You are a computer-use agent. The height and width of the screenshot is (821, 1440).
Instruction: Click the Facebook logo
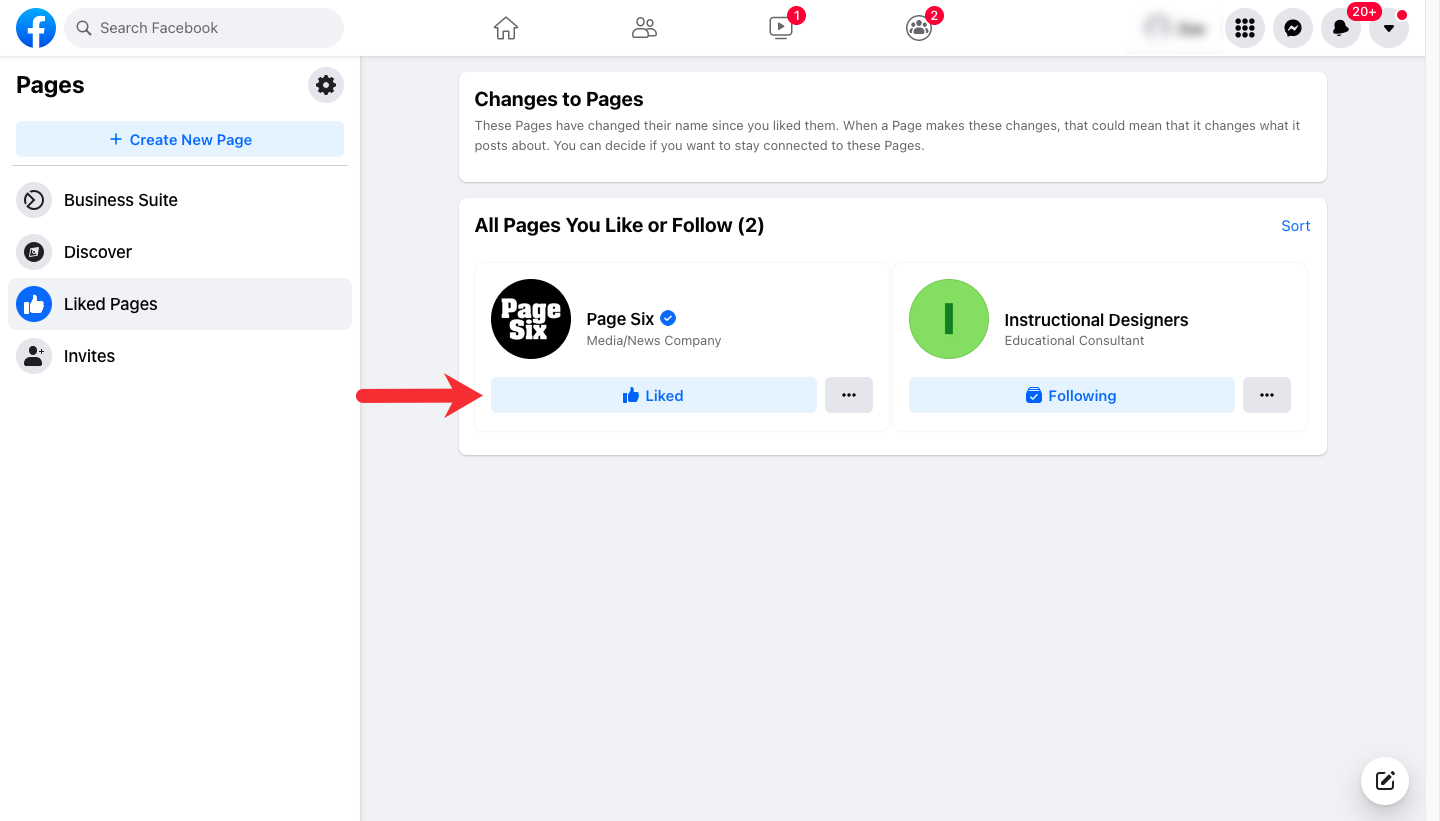(x=36, y=28)
